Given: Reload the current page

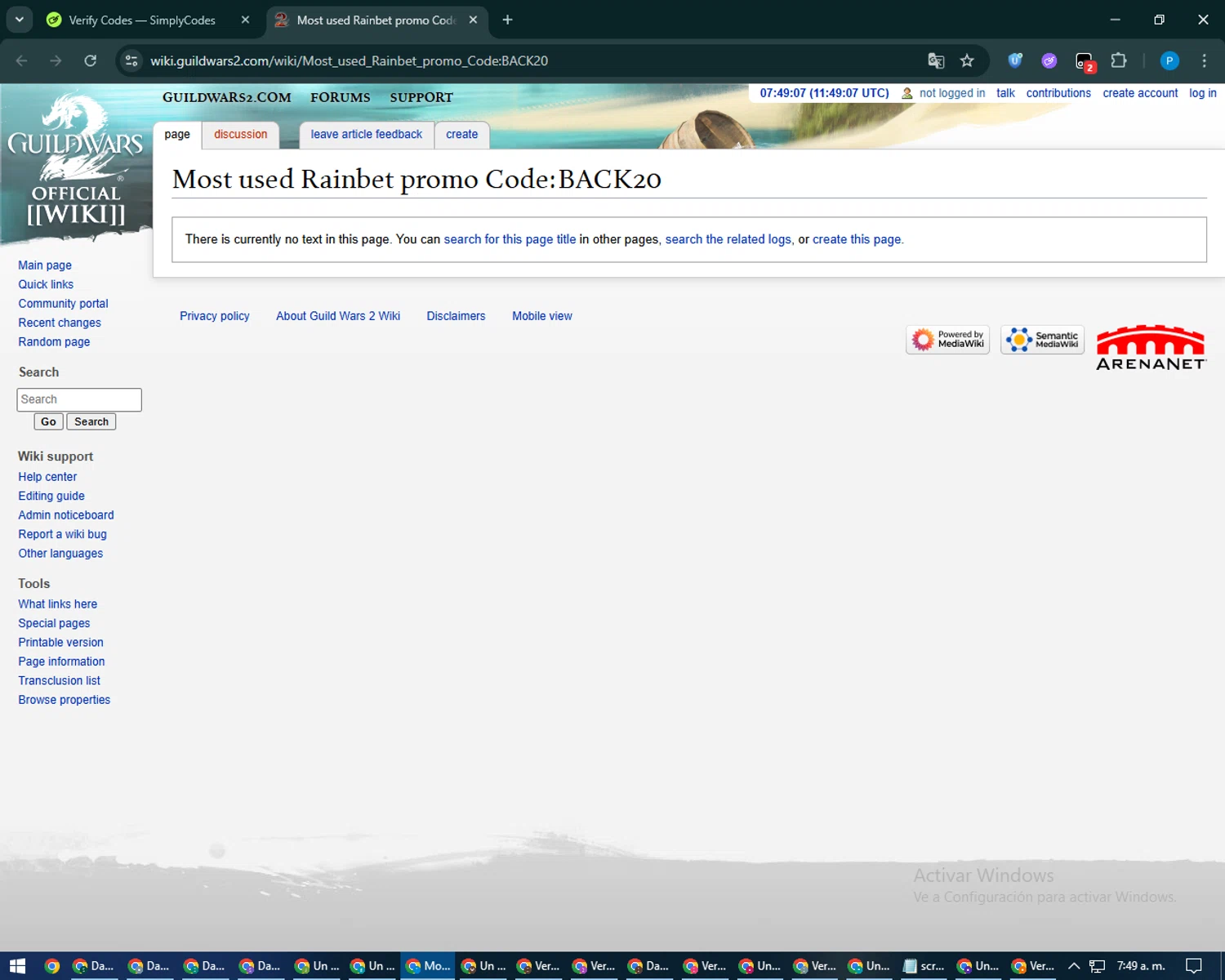Looking at the screenshot, I should (x=91, y=60).
